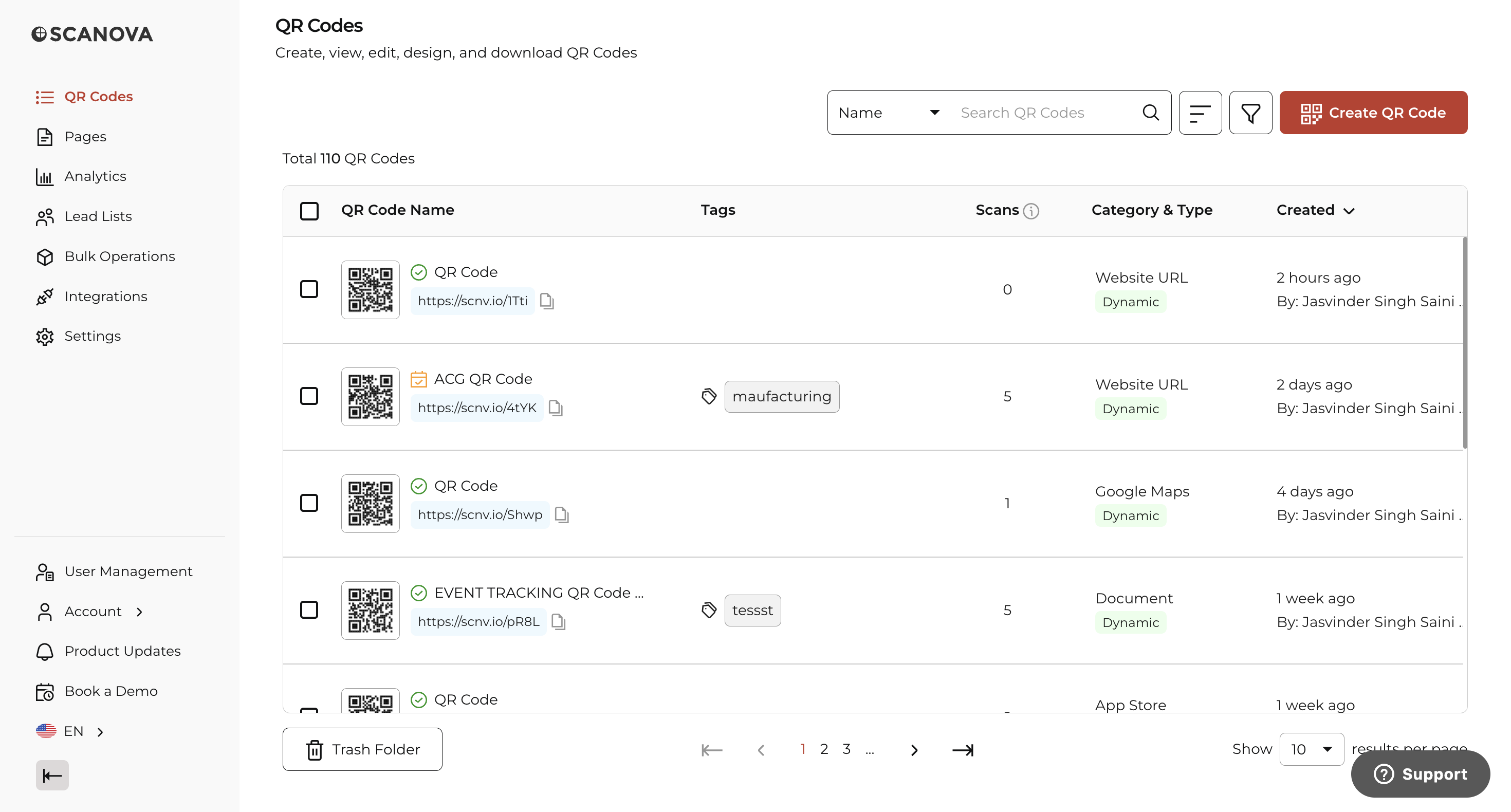Go to previous page arrow
This screenshot has width=1511, height=812.
click(761, 750)
